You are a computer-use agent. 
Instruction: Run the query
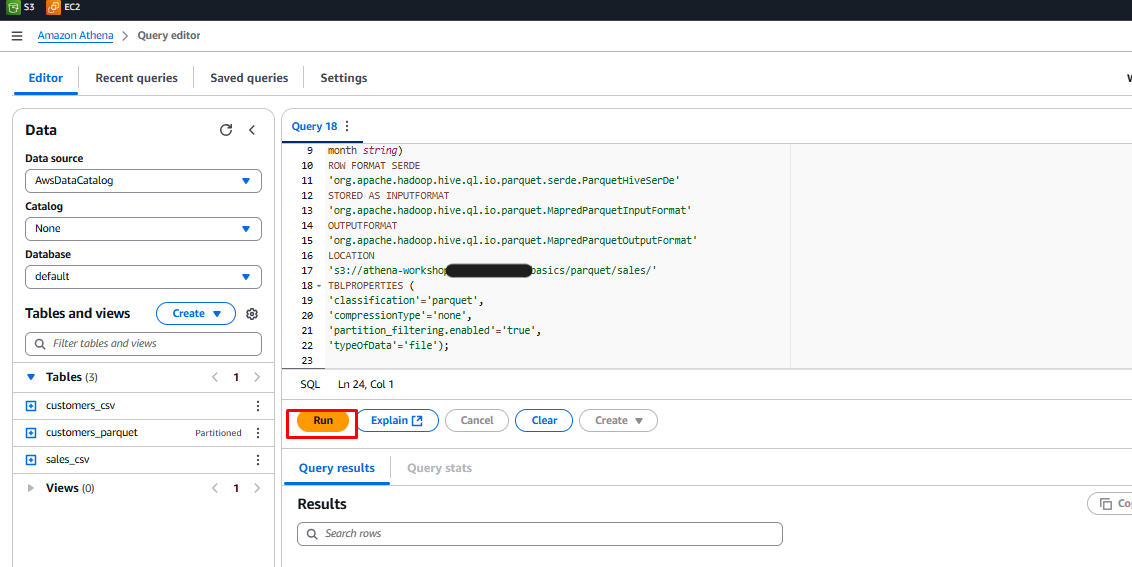[323, 421]
